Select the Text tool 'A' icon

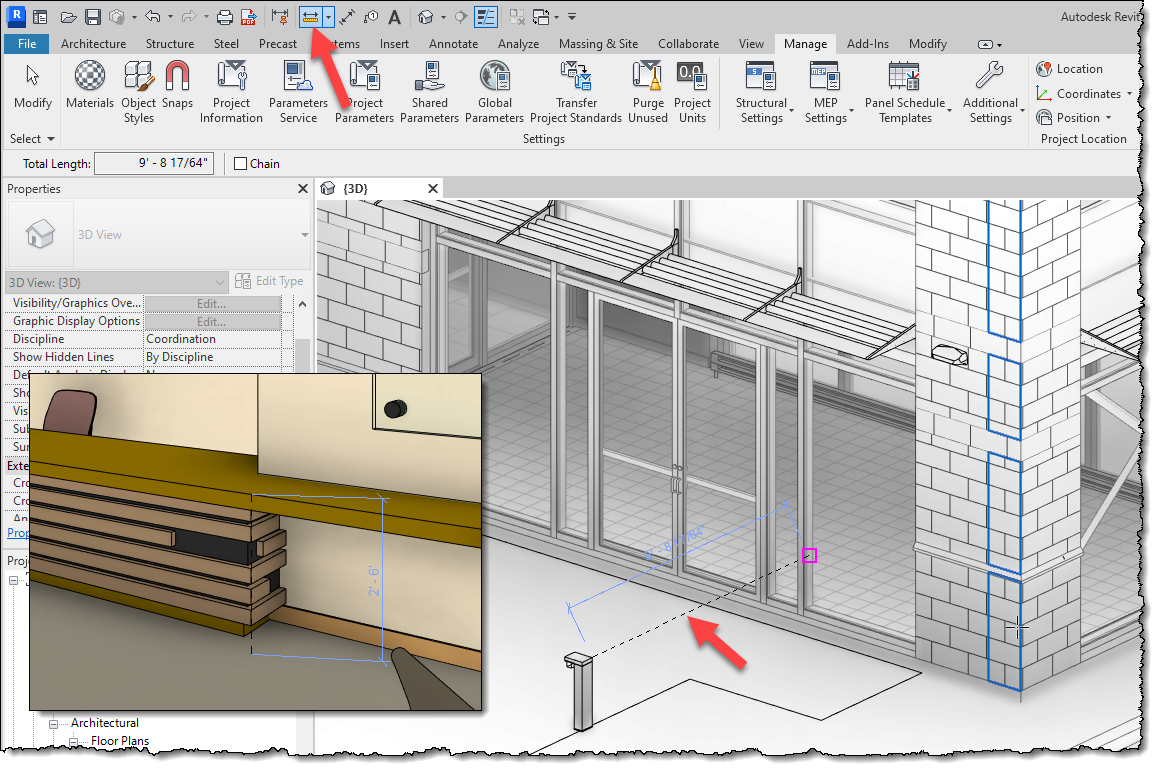click(395, 16)
